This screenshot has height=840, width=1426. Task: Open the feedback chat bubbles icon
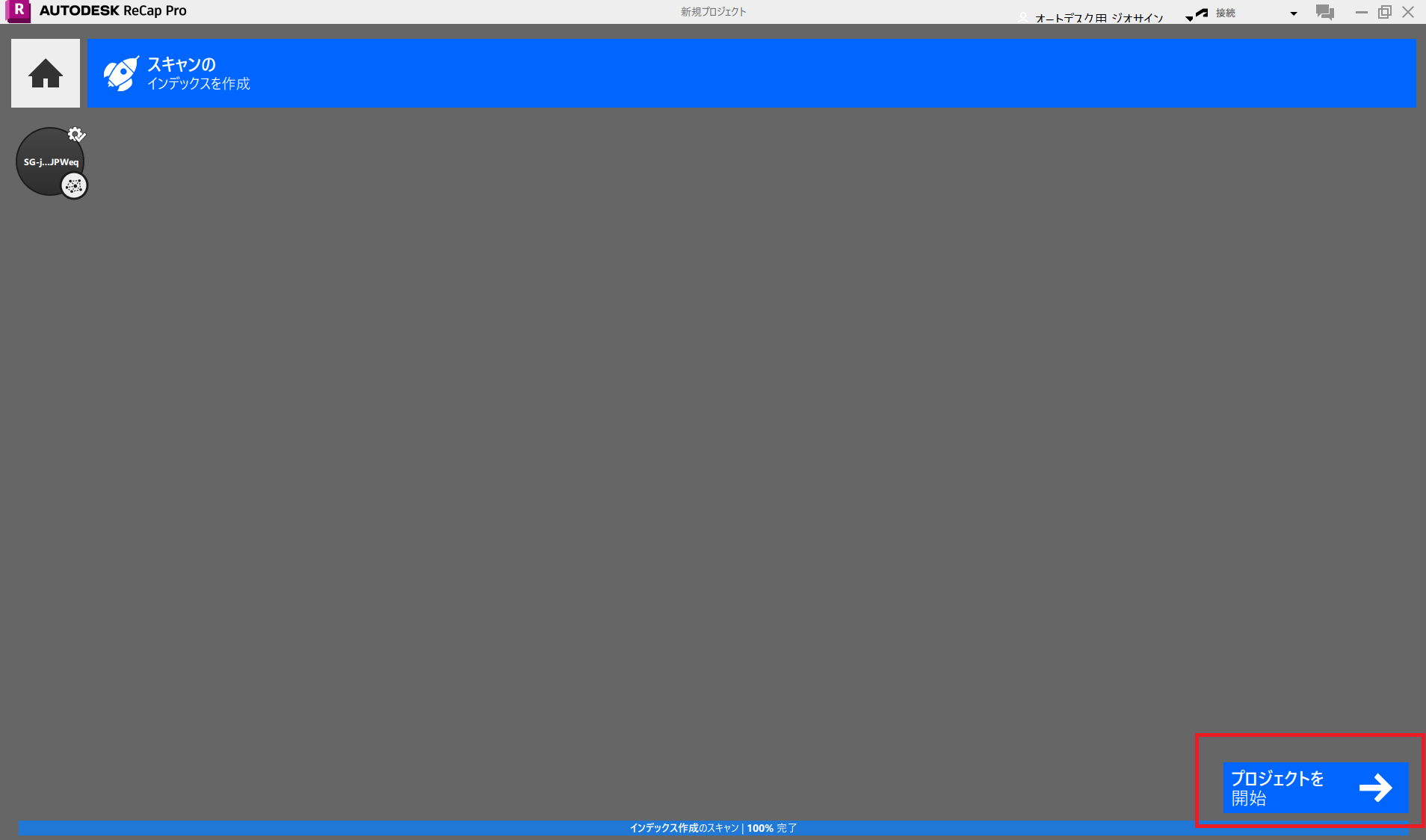click(x=1324, y=12)
